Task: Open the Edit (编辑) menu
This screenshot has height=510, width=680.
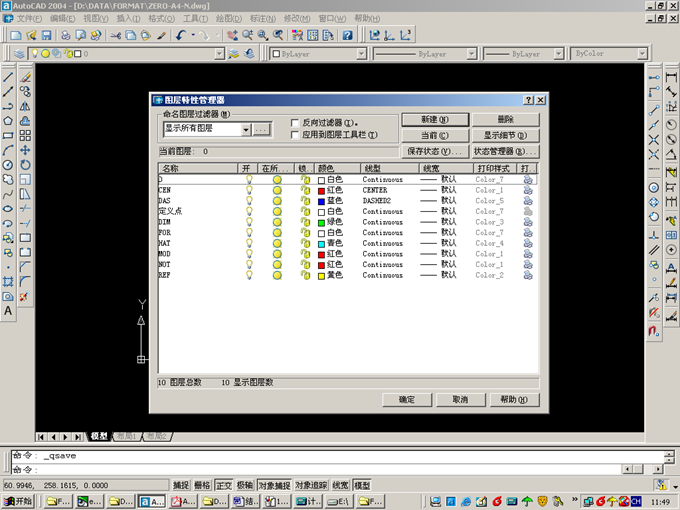Action: 62,19
